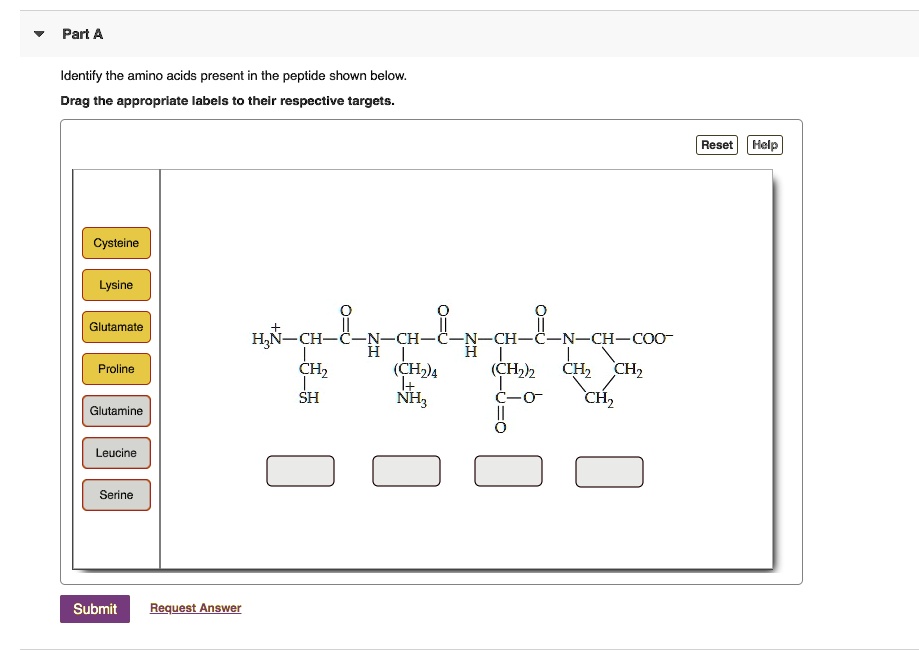Click the Part A heading
The image size is (919, 650).
pyautogui.click(x=83, y=34)
